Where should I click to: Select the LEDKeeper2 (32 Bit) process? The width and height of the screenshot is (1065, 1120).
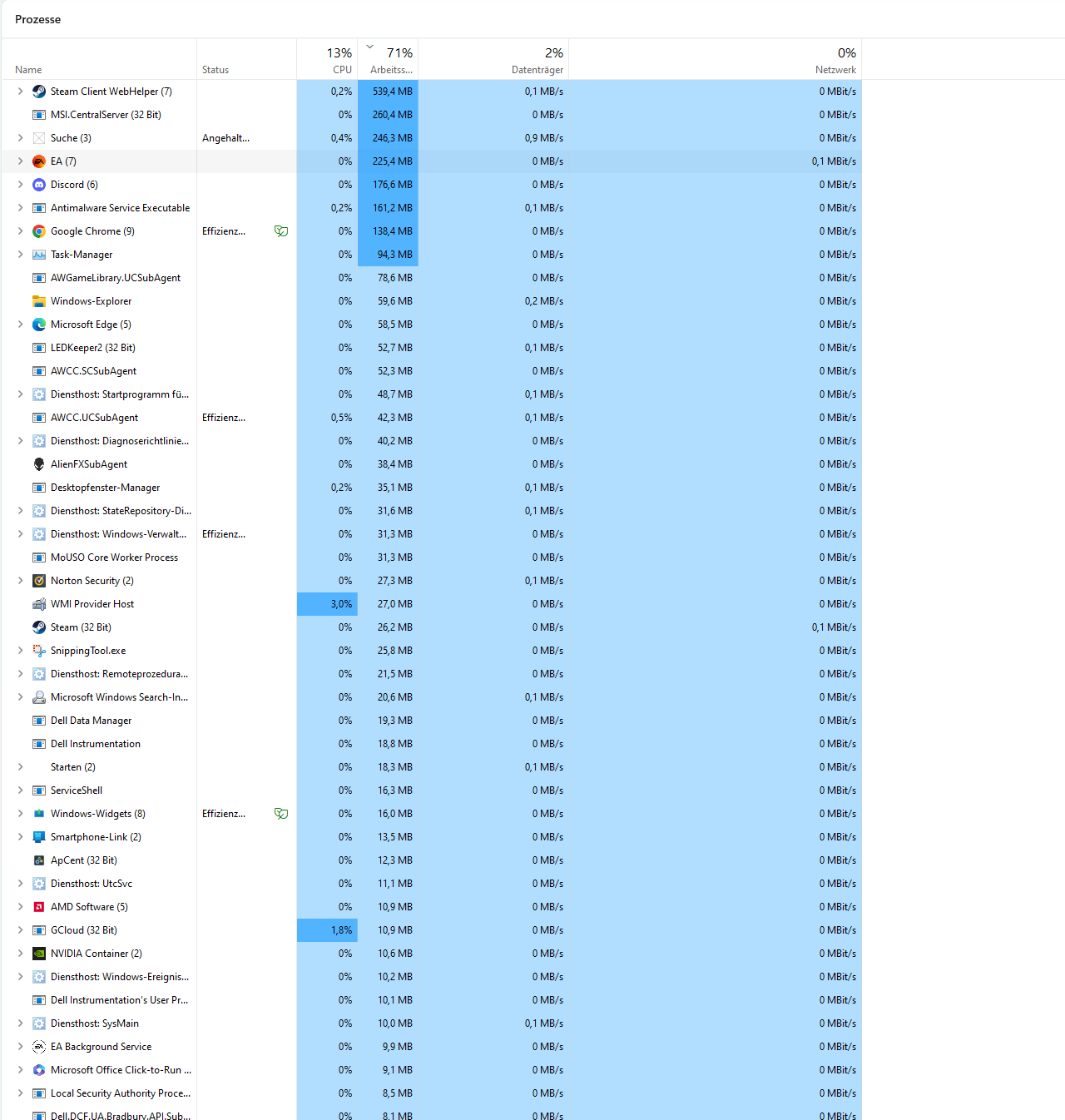click(x=431, y=348)
